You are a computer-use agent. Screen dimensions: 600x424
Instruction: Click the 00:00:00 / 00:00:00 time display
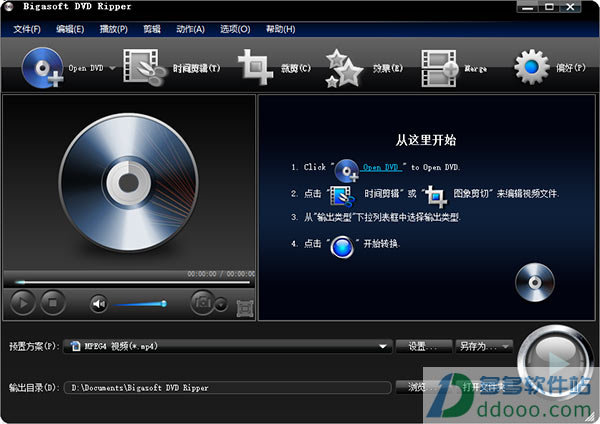(x=221, y=274)
